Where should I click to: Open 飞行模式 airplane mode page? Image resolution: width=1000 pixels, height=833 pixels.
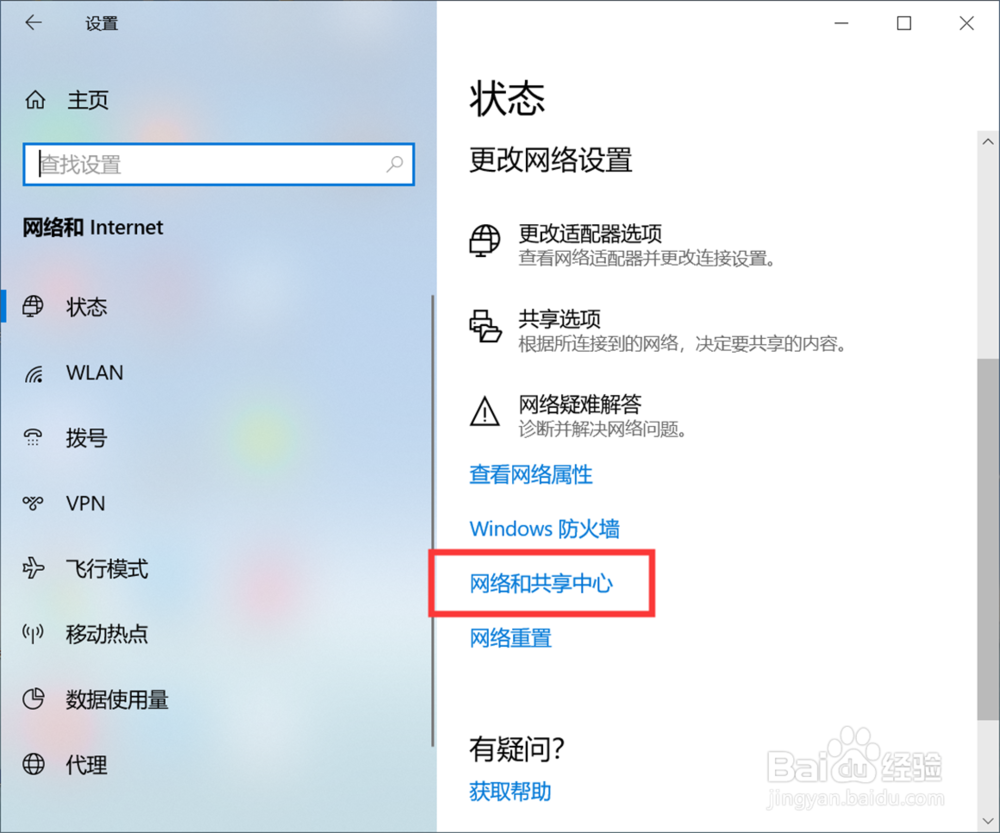pos(107,568)
